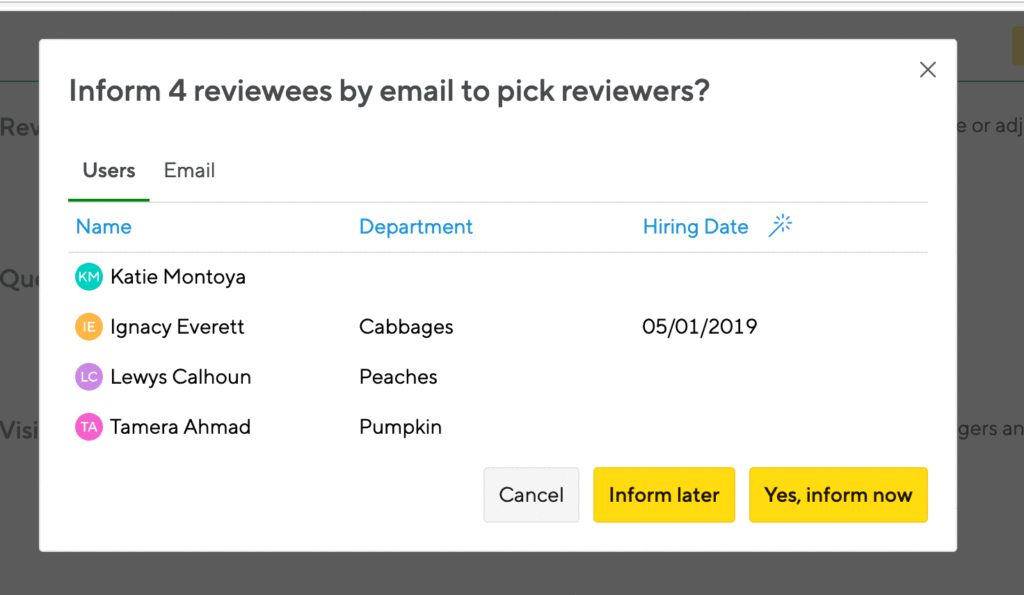Viewport: 1024px width, 595px height.
Task: Click Tamera Ahmad's TA avatar
Action: click(89, 427)
